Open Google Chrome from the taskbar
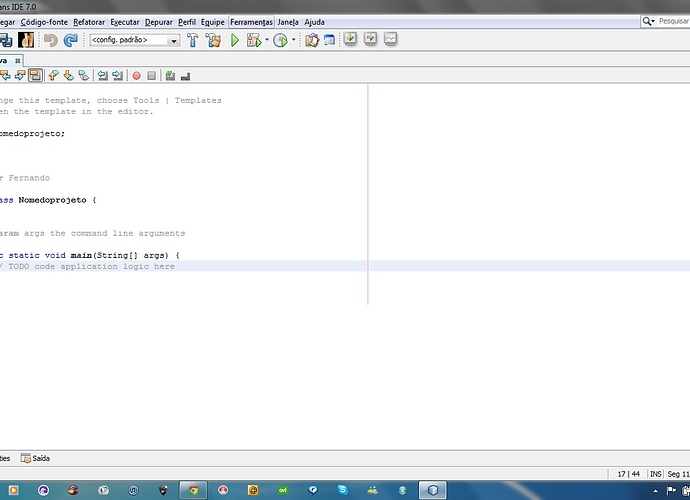The height and width of the screenshot is (500, 690). [x=193, y=490]
